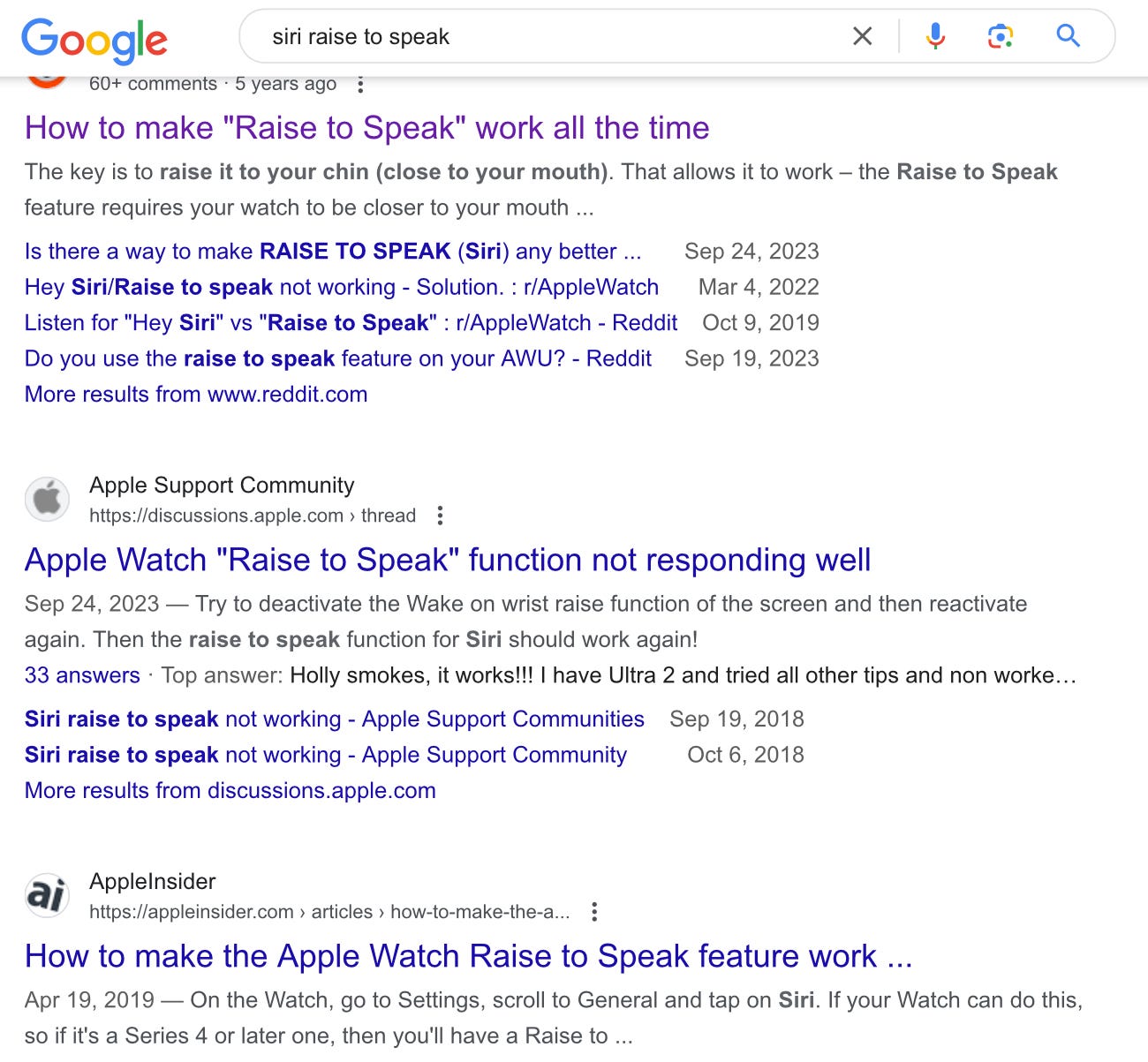Click the 'Sep 19, 2023' date

pyautogui.click(x=751, y=358)
